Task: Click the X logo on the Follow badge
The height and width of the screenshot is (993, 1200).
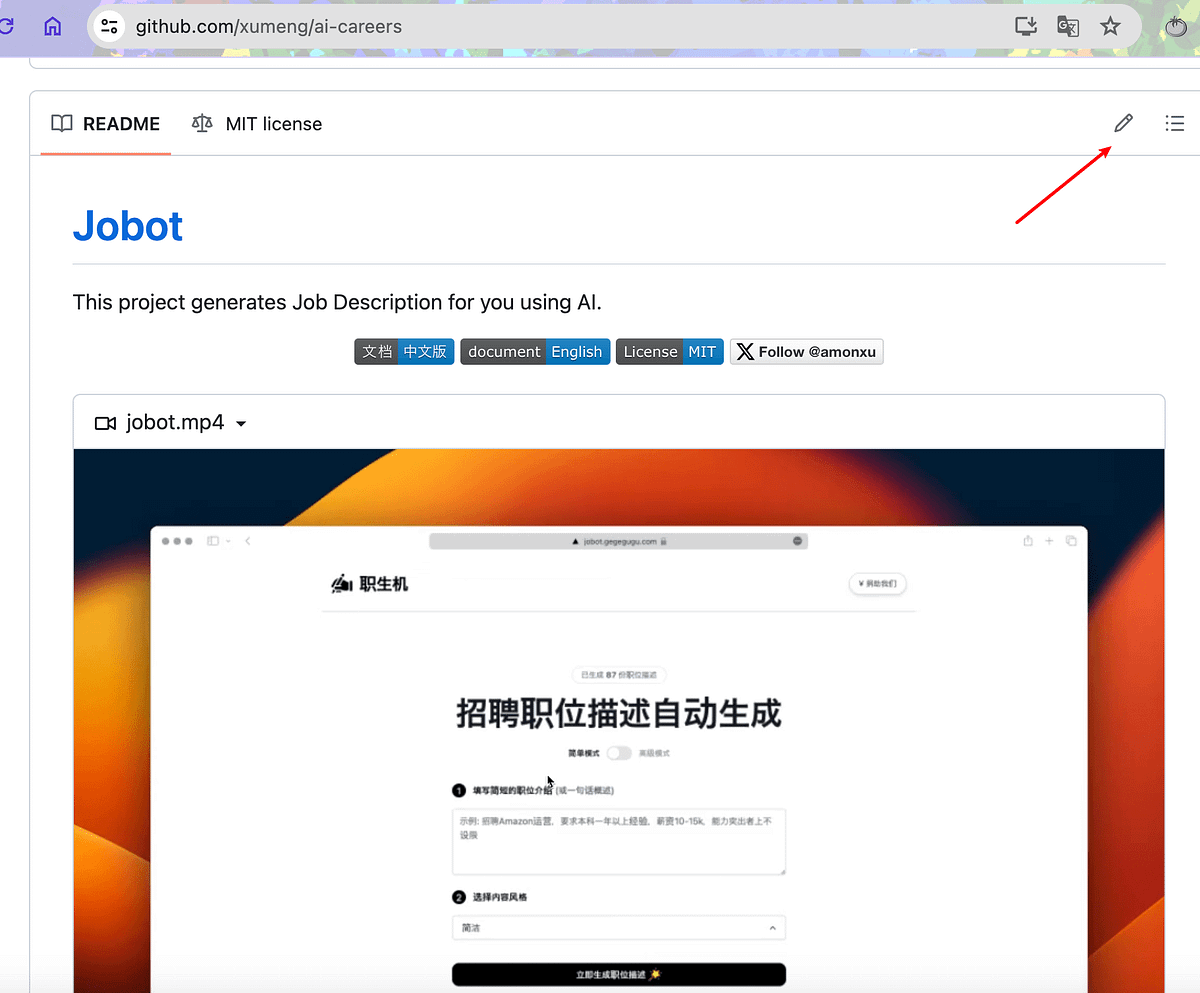Action: tap(745, 351)
